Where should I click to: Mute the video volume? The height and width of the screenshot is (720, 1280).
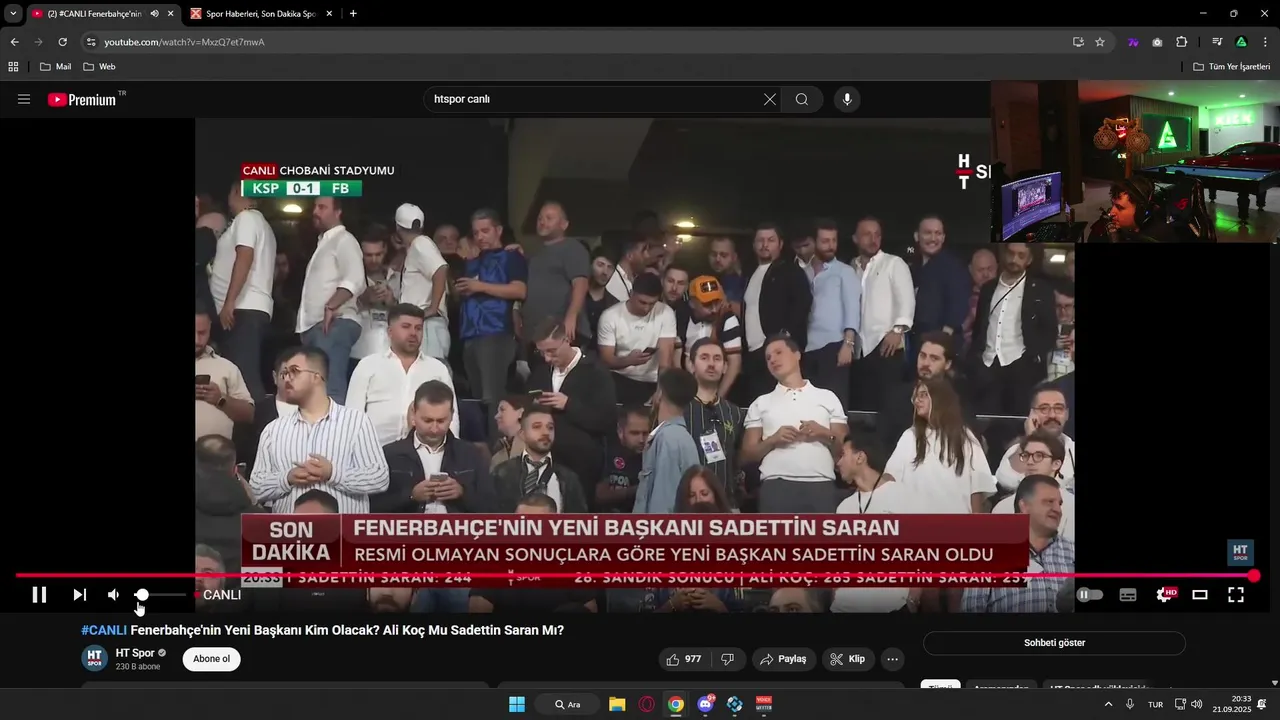(114, 595)
